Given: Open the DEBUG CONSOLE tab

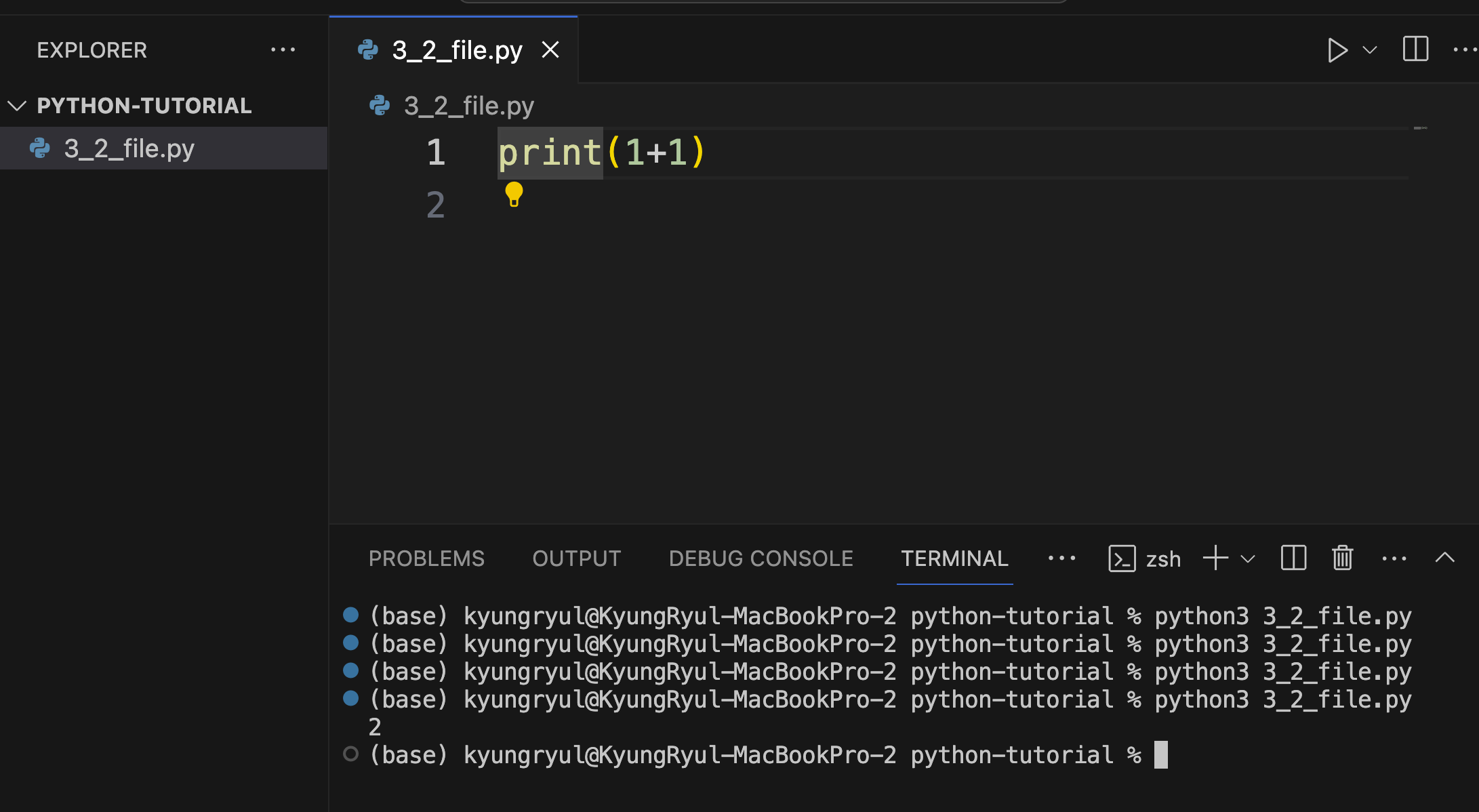Looking at the screenshot, I should 761,559.
